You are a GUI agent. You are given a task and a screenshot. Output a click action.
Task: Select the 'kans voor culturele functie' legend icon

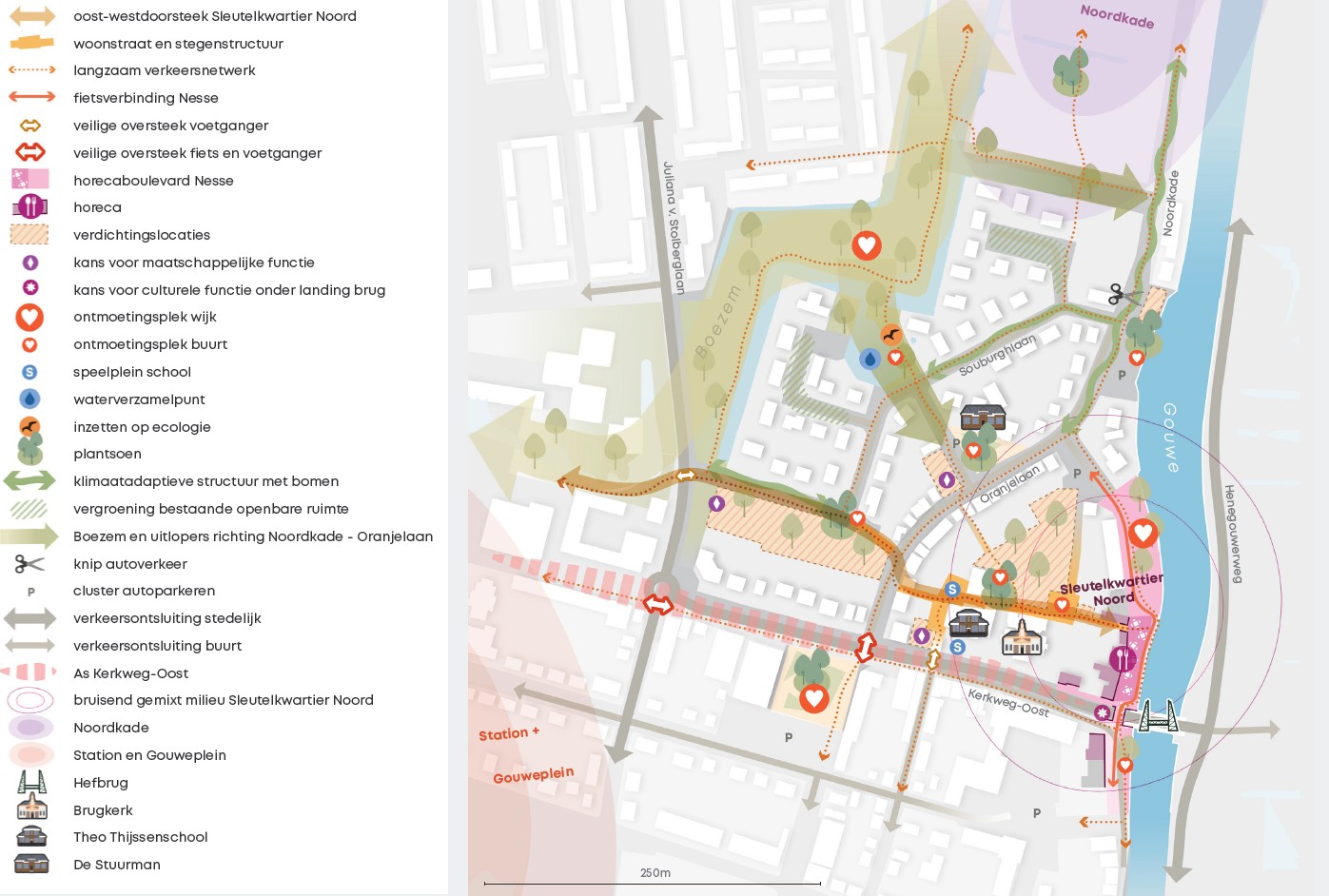[x=30, y=287]
